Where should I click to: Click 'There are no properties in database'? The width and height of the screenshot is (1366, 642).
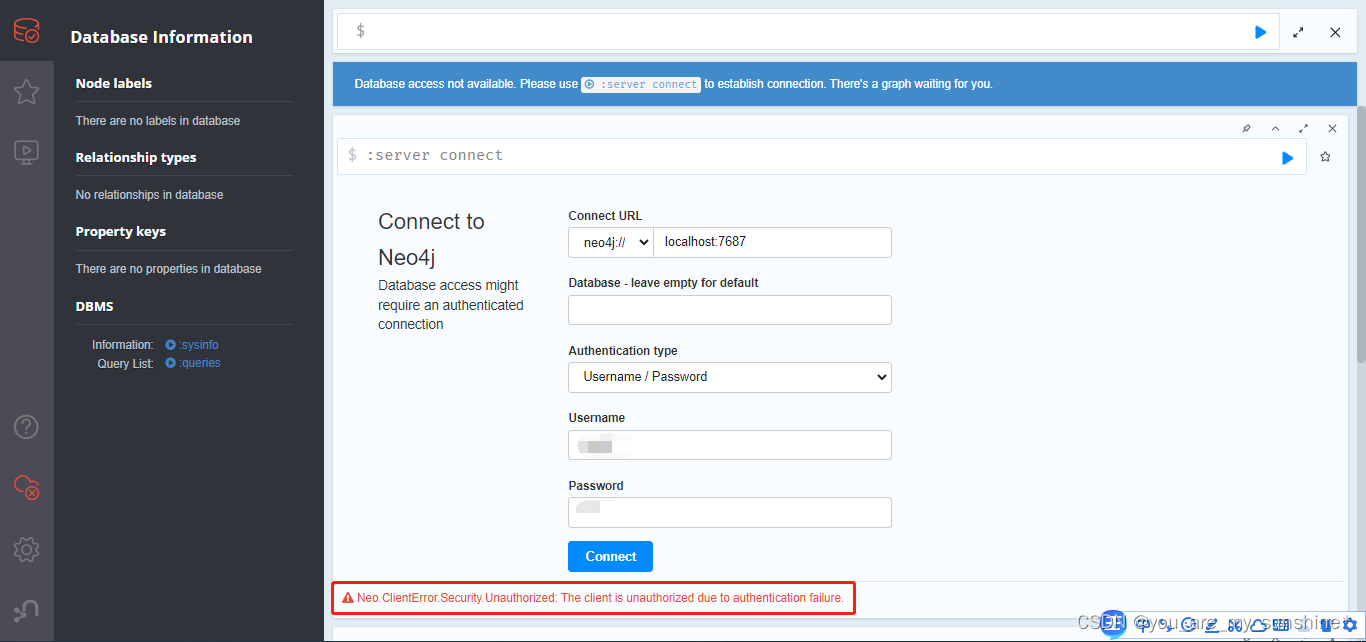point(169,269)
